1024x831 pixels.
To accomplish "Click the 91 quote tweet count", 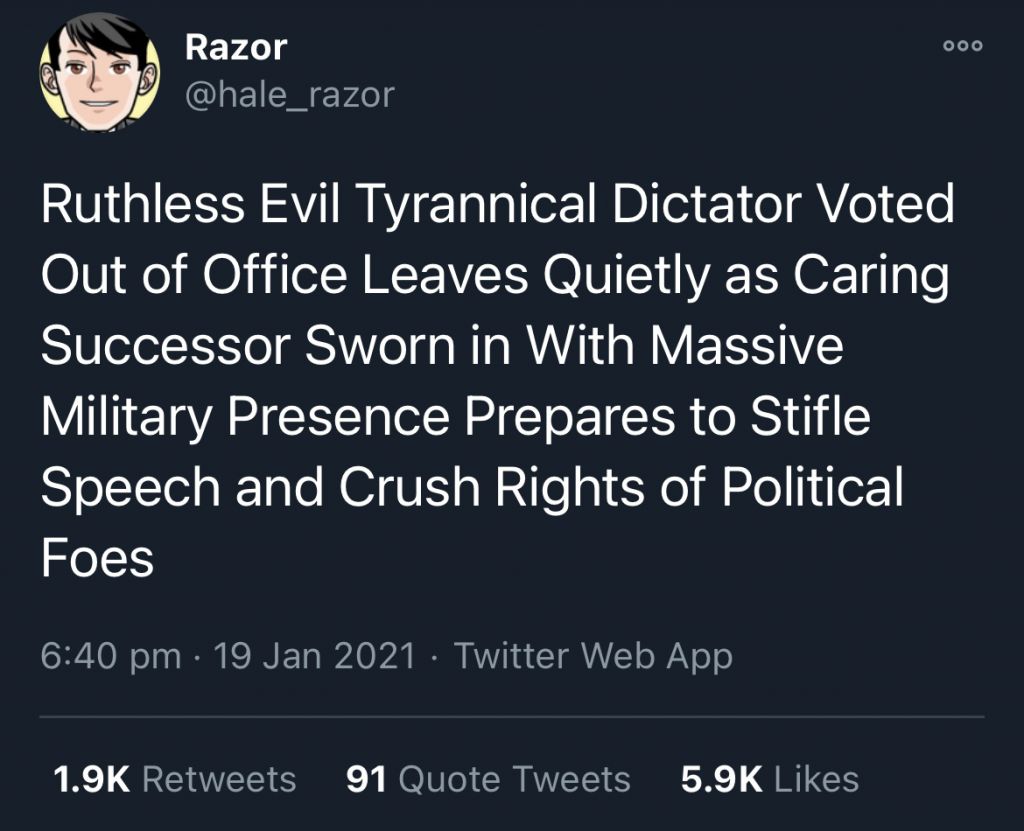I will pos(366,779).
